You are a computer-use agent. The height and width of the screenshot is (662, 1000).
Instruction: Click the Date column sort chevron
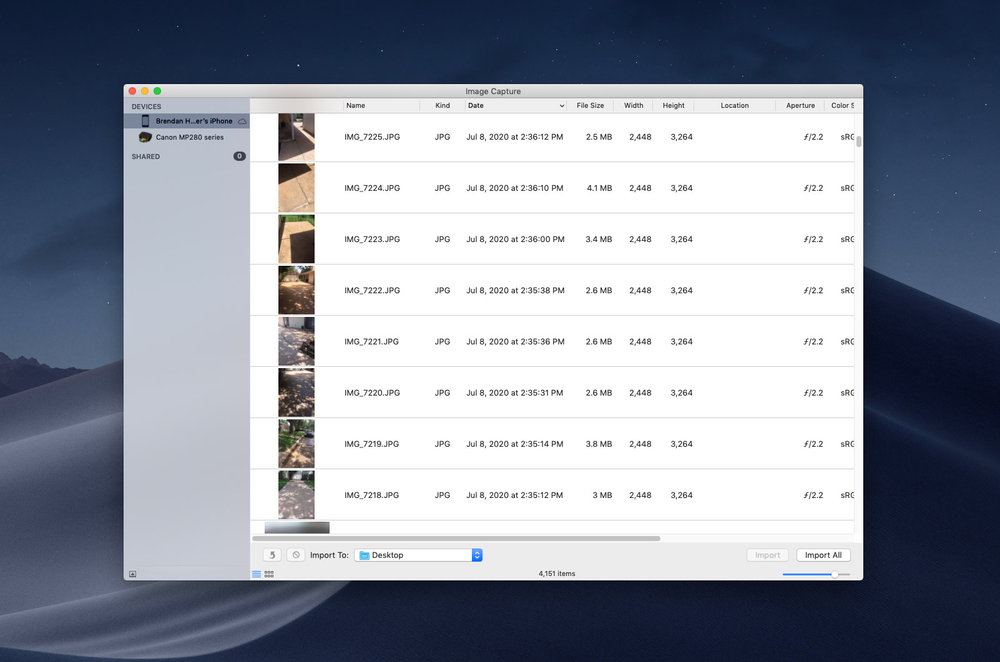(x=562, y=106)
